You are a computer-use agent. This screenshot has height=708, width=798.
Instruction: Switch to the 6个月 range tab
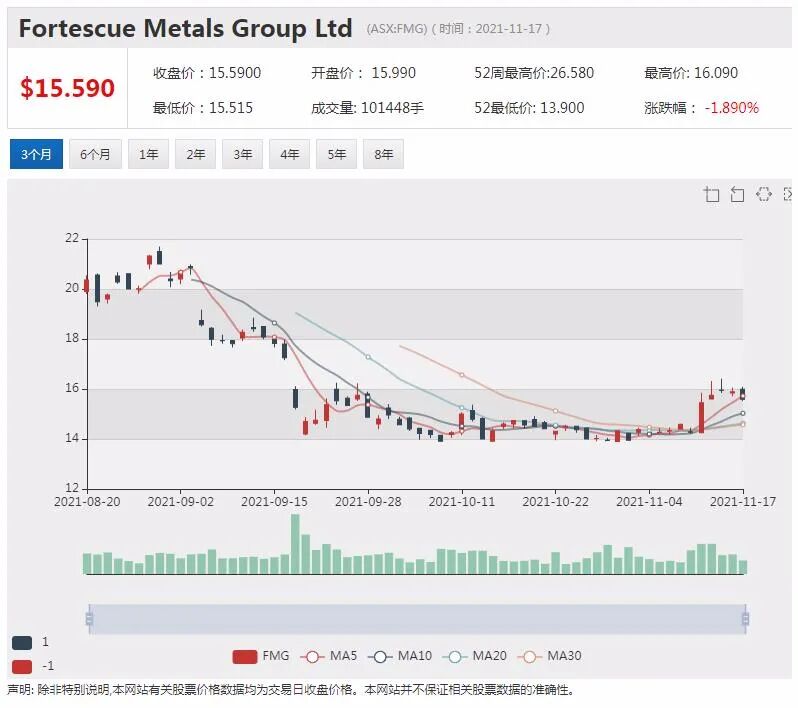(95, 154)
